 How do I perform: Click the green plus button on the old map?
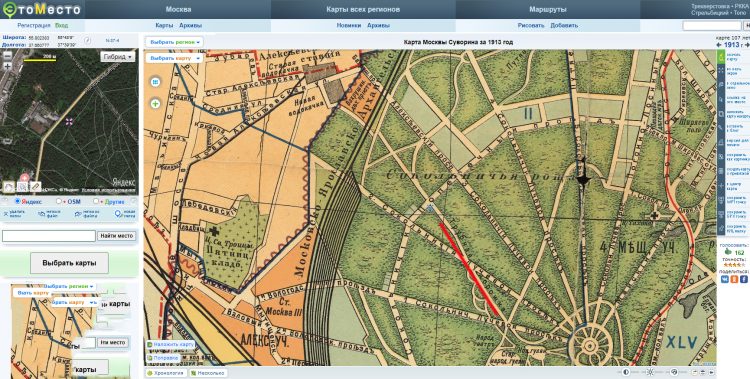pyautogui.click(x=155, y=103)
